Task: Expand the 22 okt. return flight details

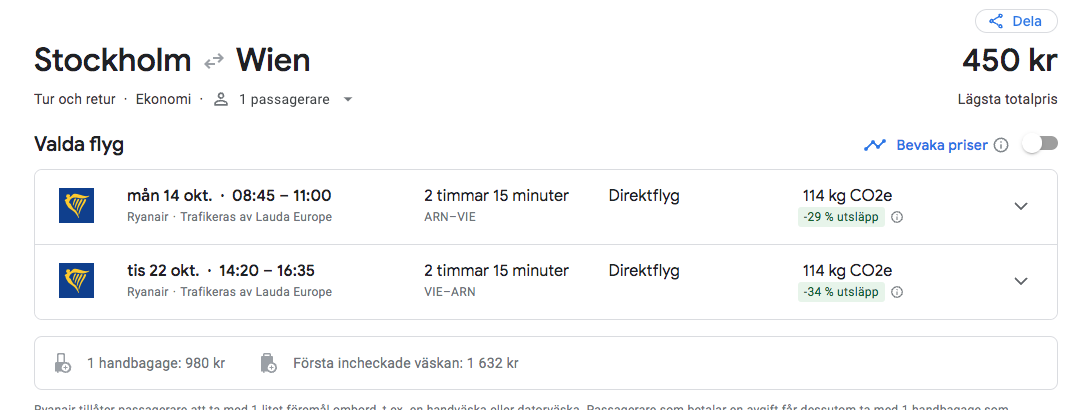Action: [x=1020, y=281]
